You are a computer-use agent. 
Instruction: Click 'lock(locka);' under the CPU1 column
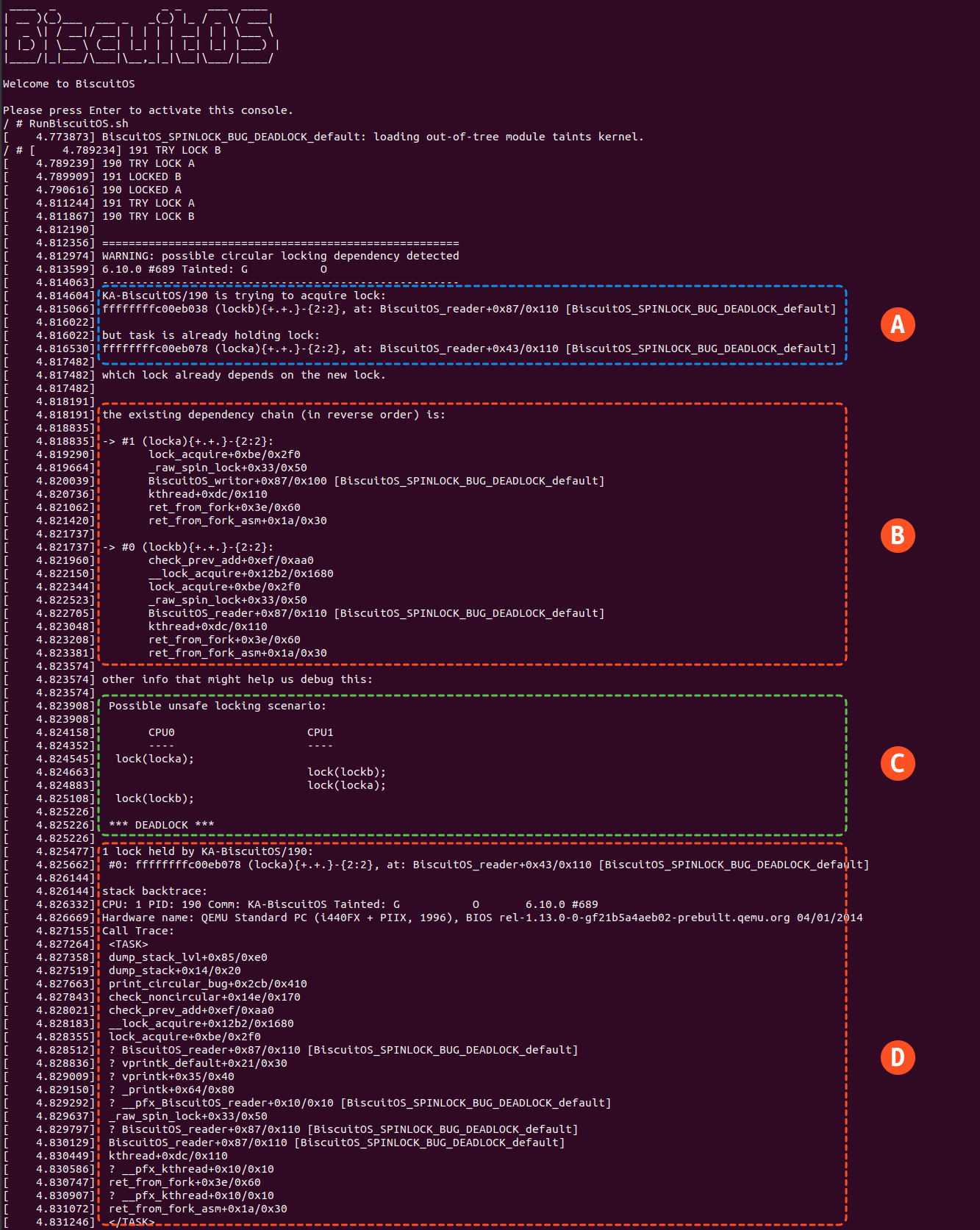point(347,785)
